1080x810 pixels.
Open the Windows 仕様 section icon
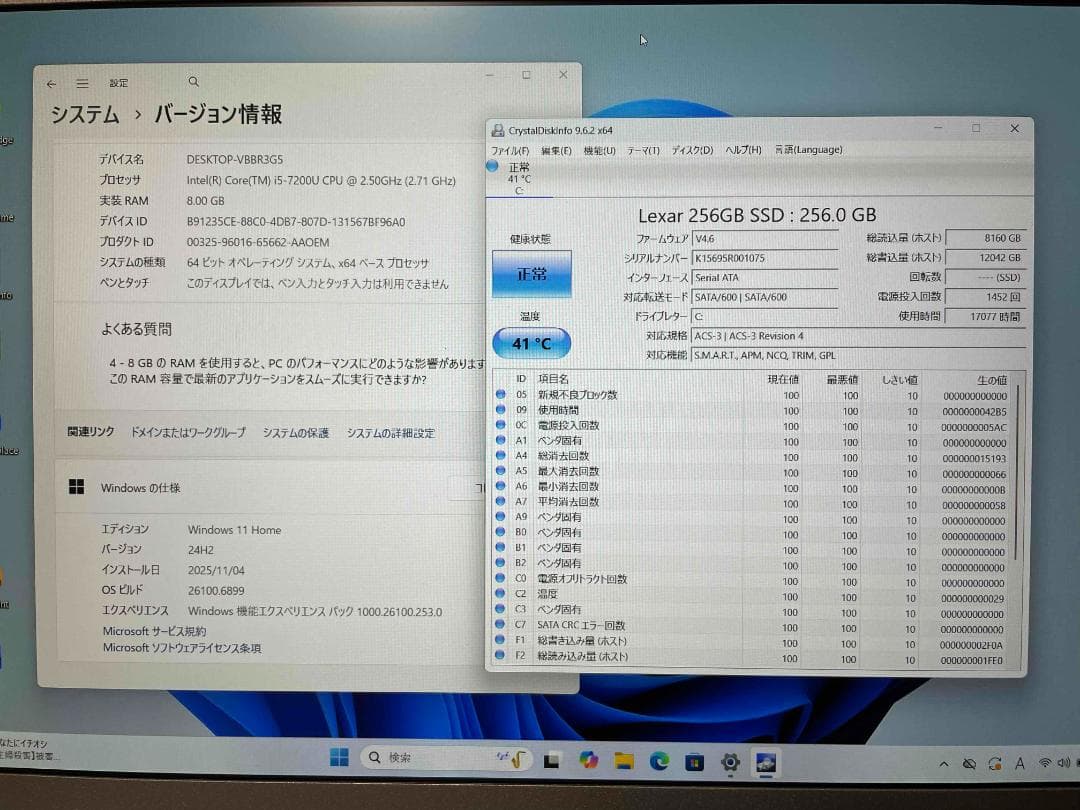76,487
